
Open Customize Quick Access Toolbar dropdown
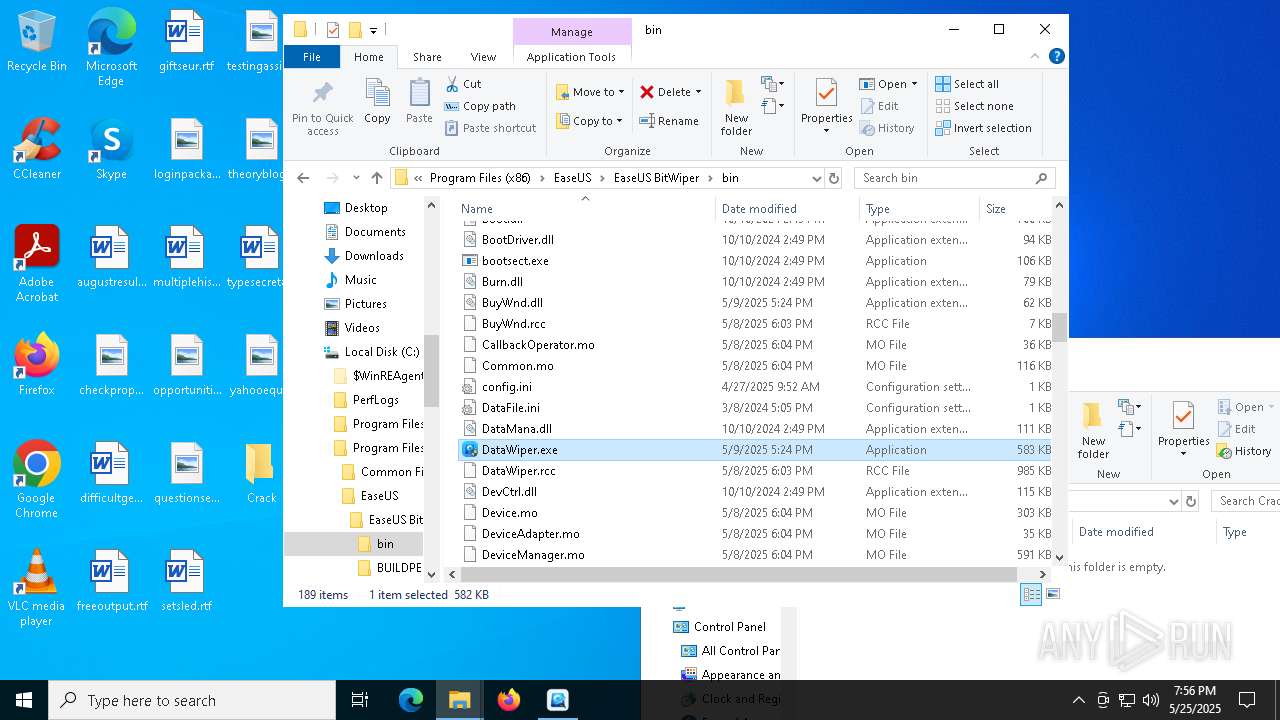click(373, 31)
